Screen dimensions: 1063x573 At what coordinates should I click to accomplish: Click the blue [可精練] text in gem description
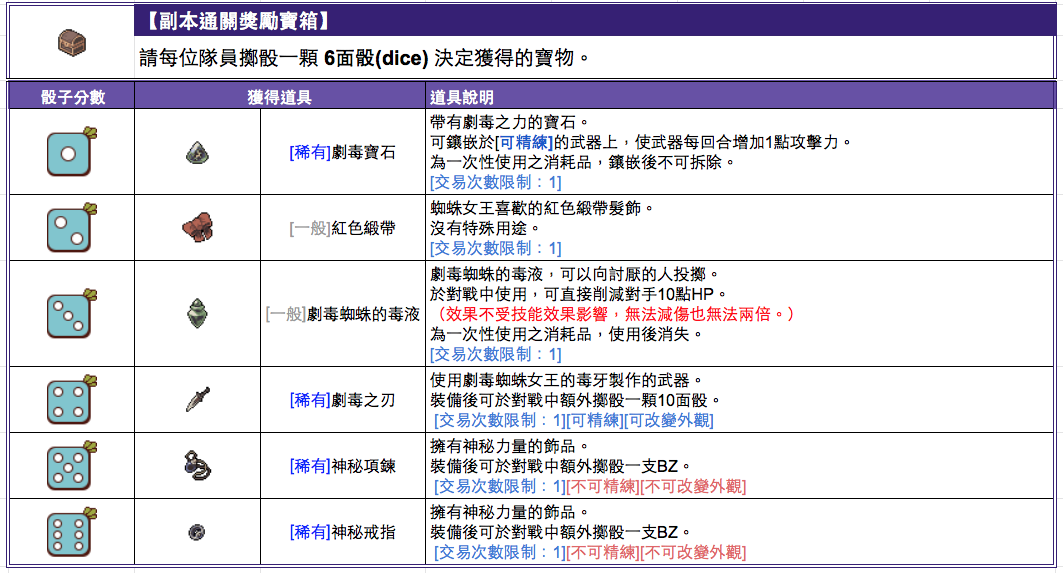click(524, 142)
